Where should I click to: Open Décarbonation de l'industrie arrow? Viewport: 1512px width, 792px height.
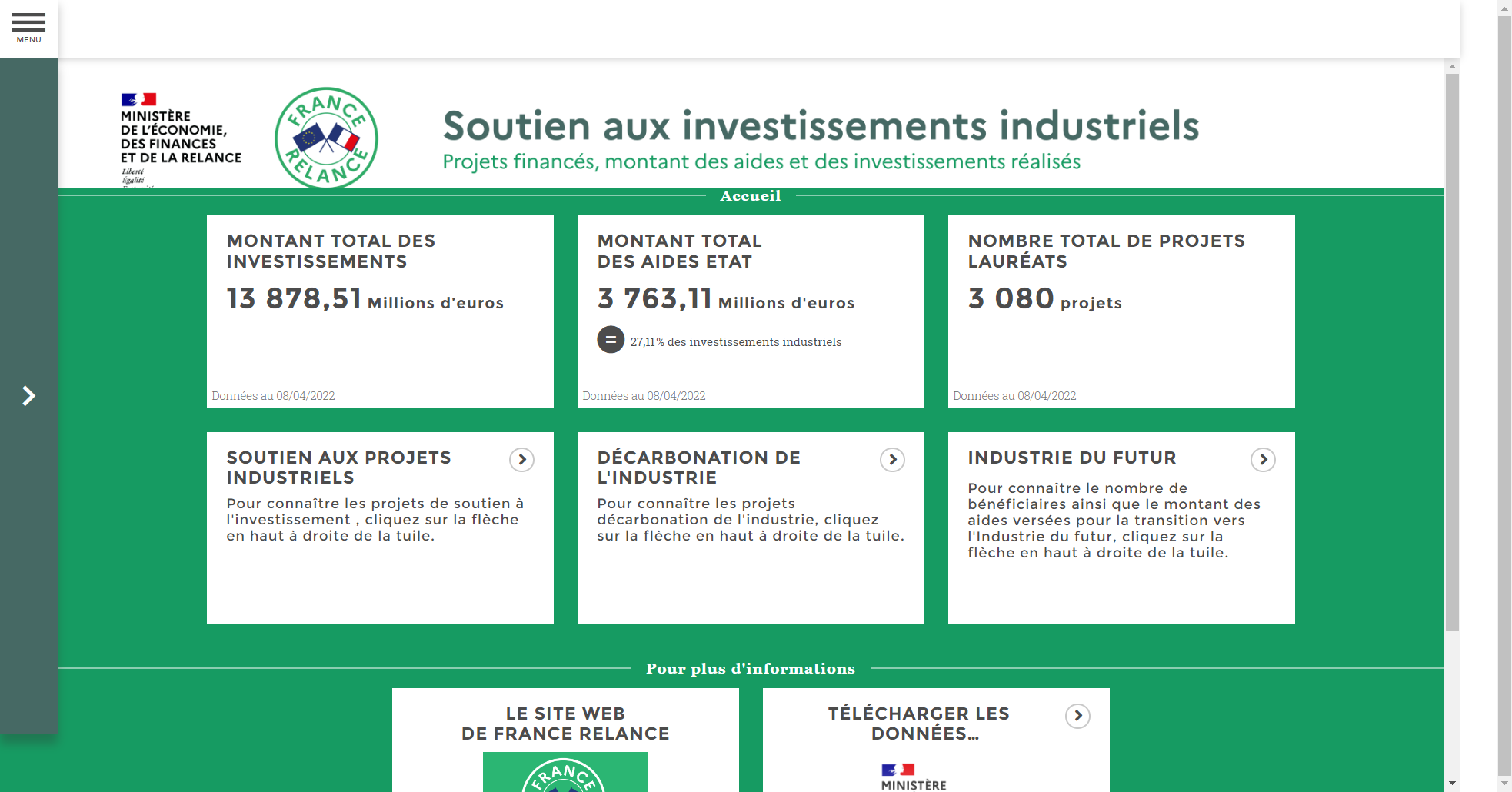(892, 460)
